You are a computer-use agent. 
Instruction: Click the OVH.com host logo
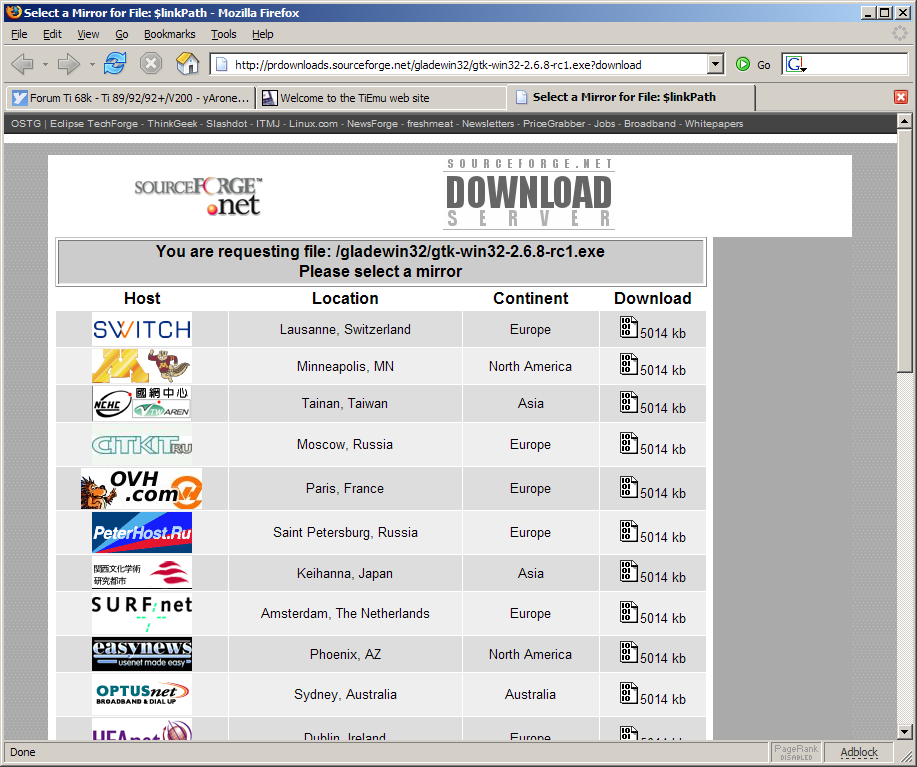pyautogui.click(x=142, y=488)
